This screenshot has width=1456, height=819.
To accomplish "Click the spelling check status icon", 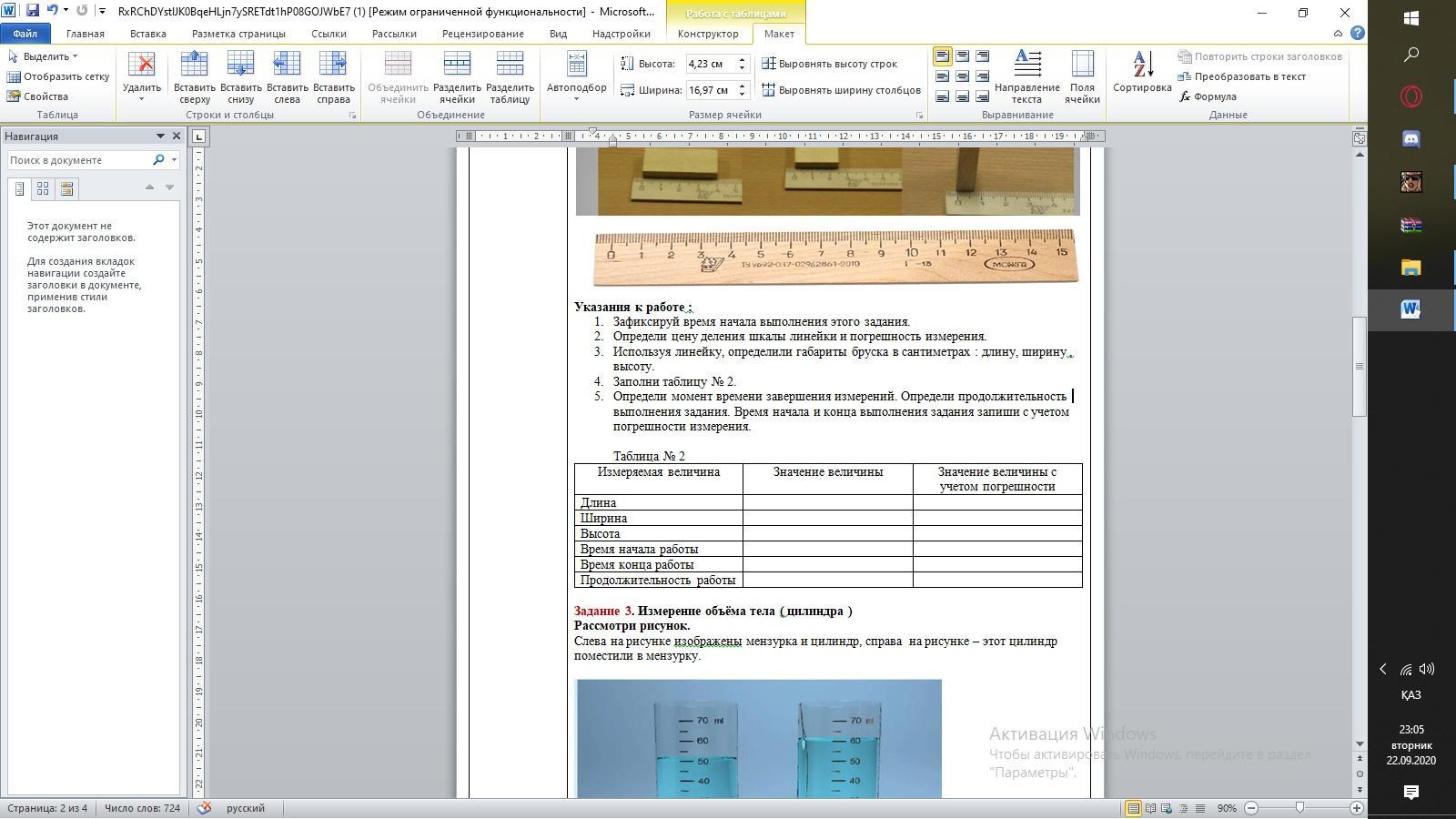I will (204, 808).
